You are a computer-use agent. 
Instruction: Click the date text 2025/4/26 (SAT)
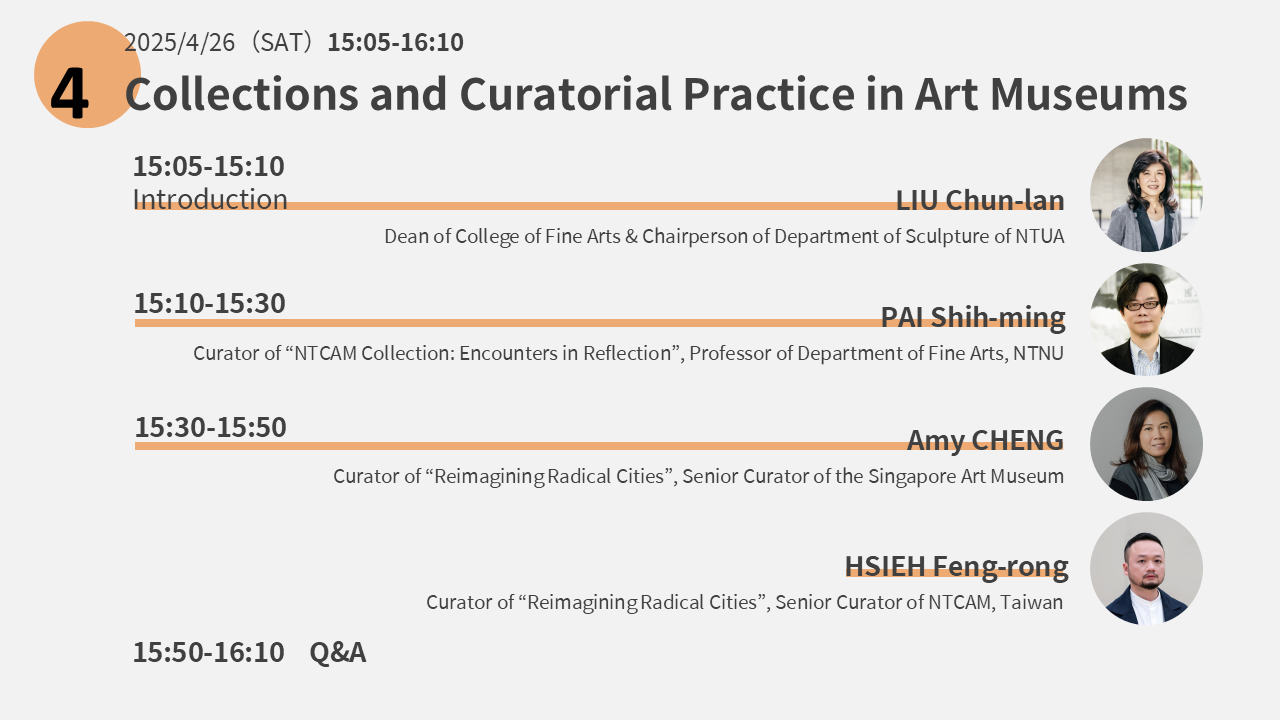tap(222, 42)
